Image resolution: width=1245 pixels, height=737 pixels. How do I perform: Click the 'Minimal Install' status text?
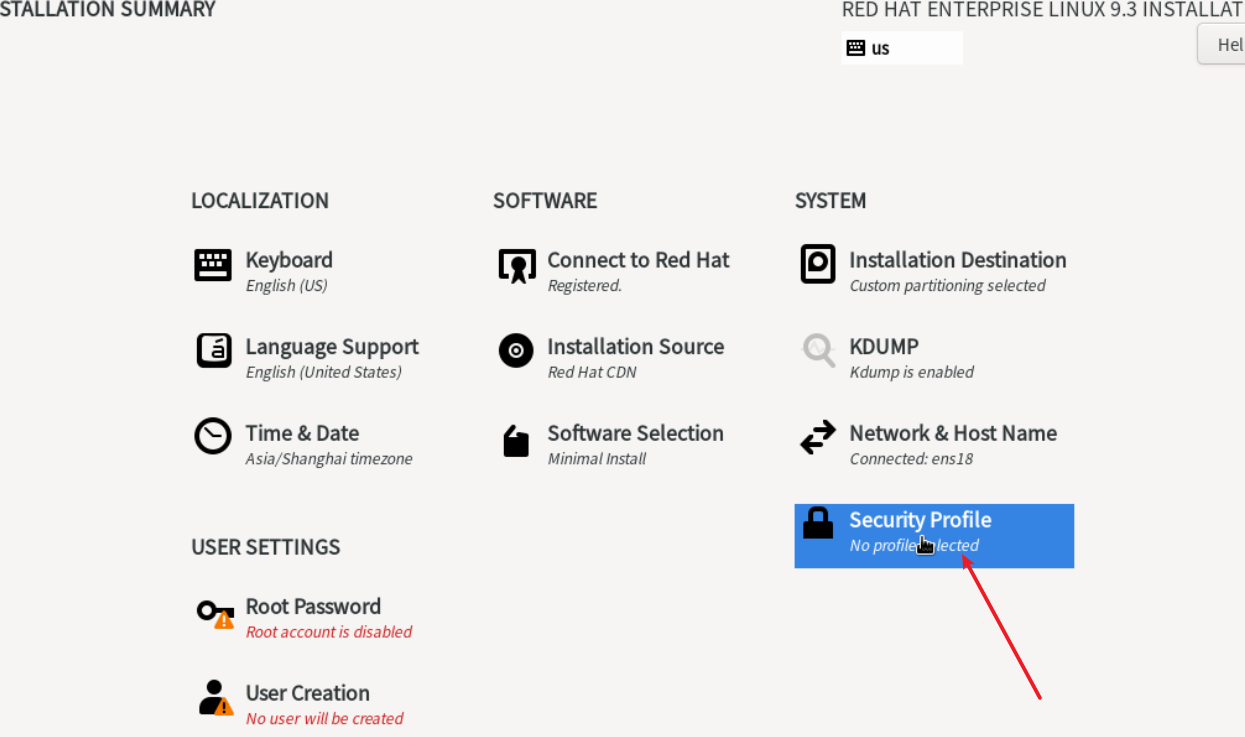(x=597, y=459)
